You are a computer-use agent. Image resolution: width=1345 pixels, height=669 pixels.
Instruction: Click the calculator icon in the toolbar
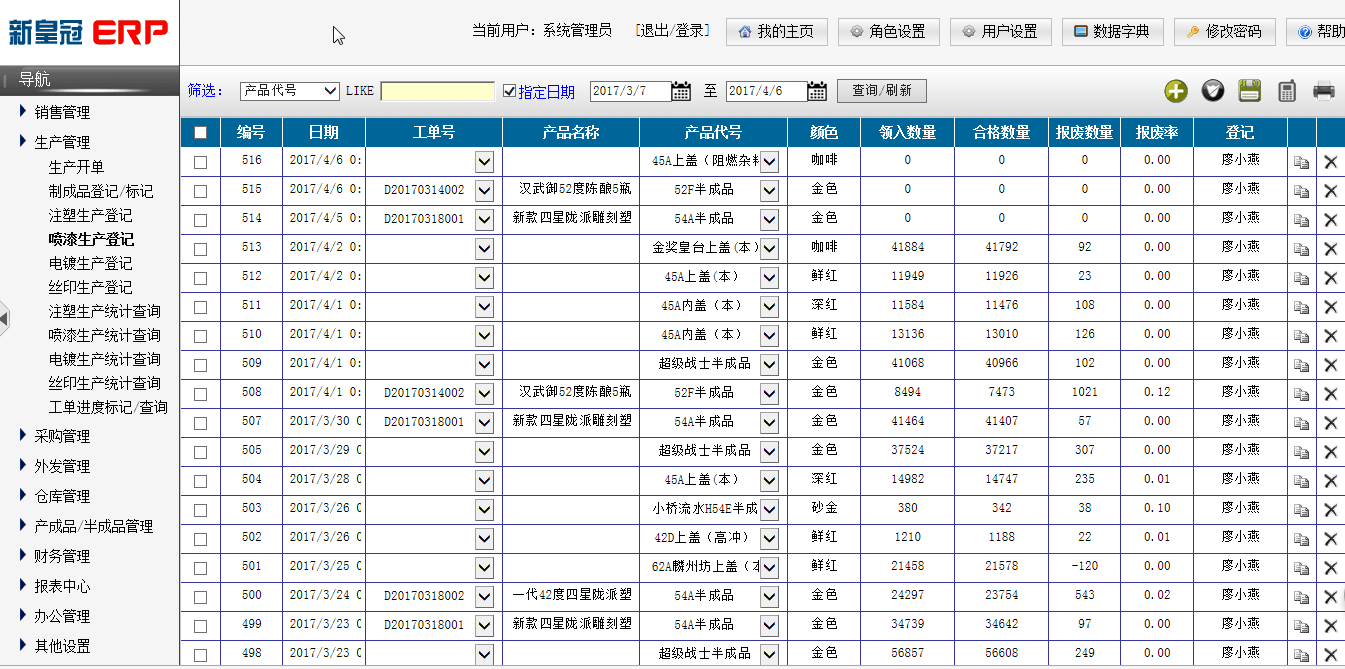1287,91
